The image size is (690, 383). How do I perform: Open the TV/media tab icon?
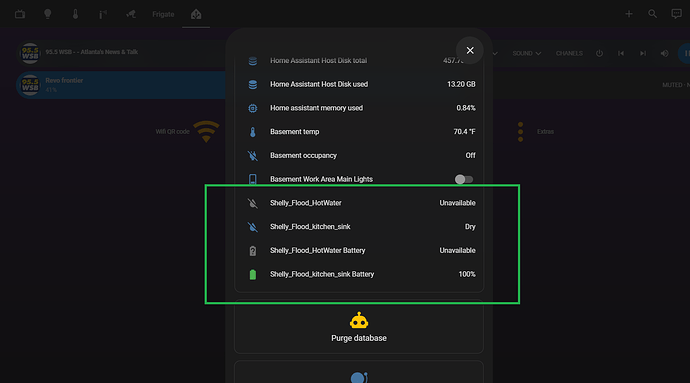[20, 14]
